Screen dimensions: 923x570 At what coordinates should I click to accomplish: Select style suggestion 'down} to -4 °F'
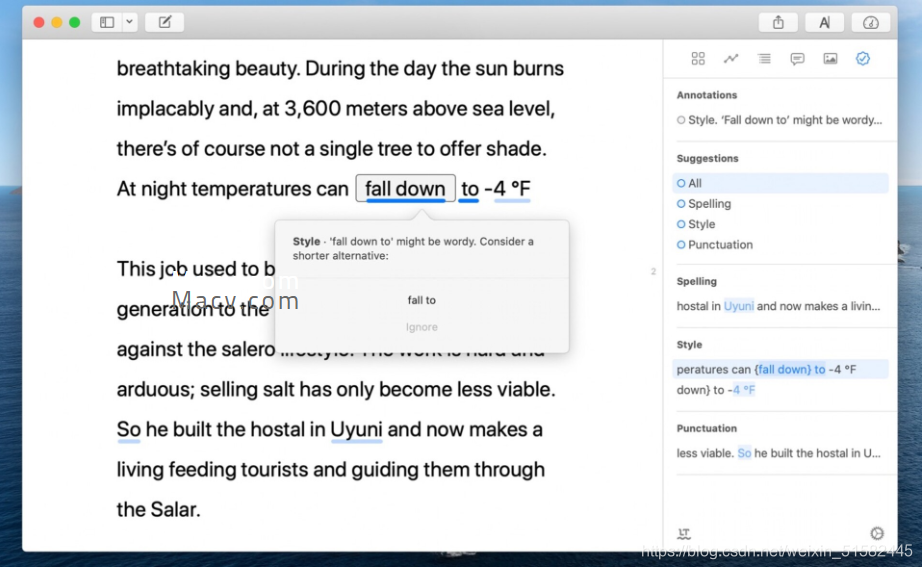tap(716, 390)
